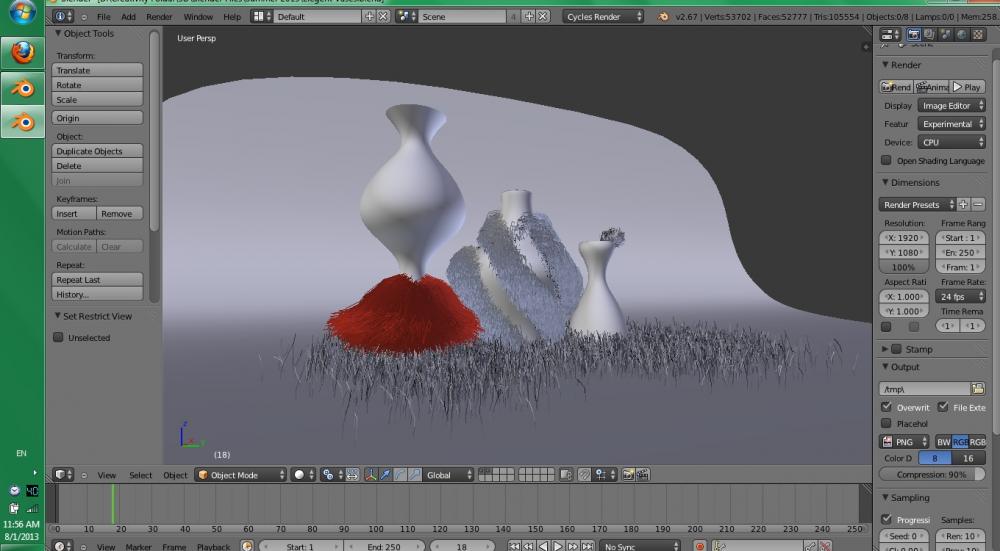
Task: Open the Global orientation dropdown
Action: click(449, 474)
